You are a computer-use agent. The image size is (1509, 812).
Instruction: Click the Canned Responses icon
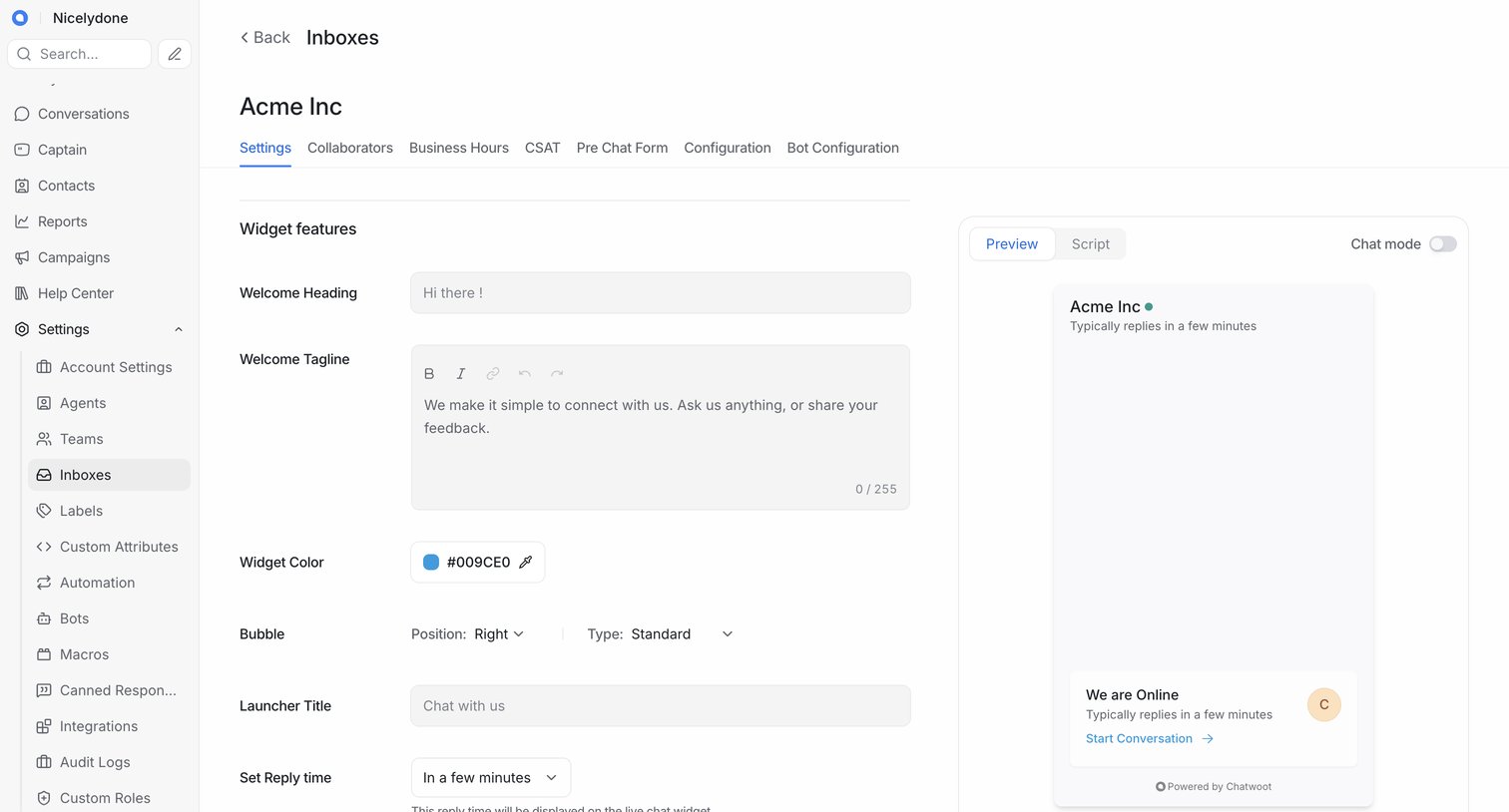[44, 690]
